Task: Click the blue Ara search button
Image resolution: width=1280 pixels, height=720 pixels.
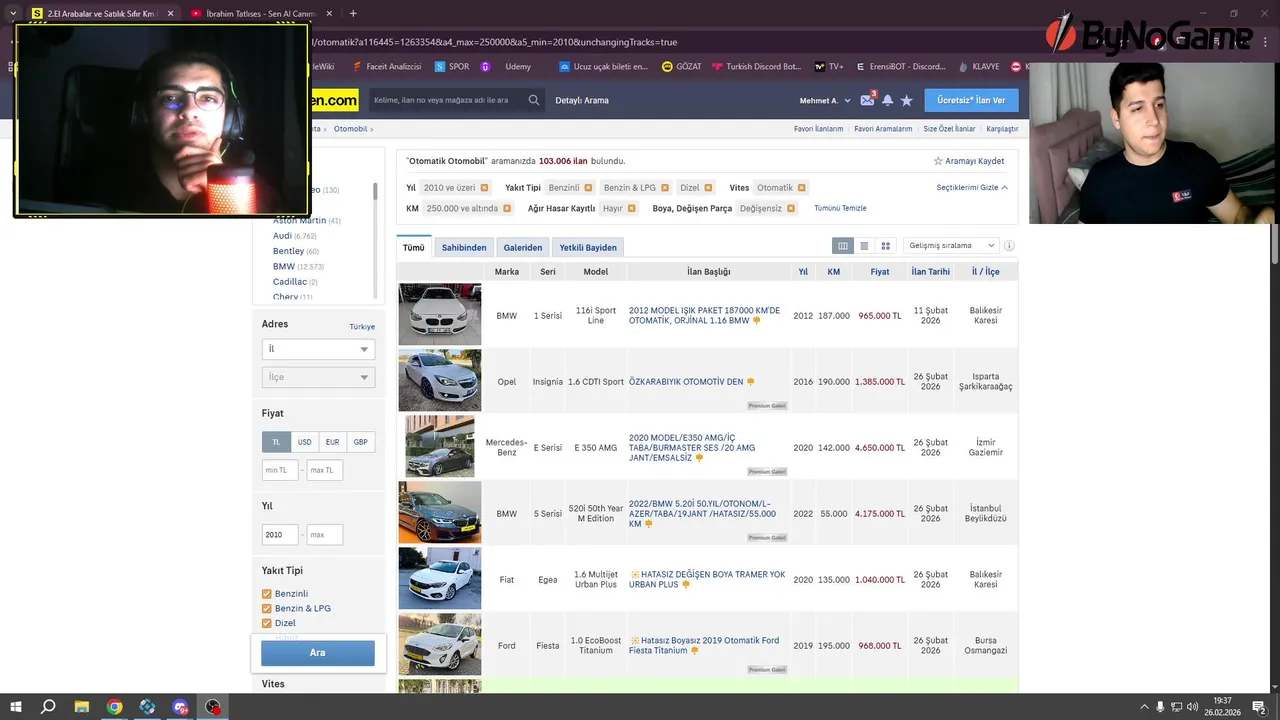Action: (318, 653)
